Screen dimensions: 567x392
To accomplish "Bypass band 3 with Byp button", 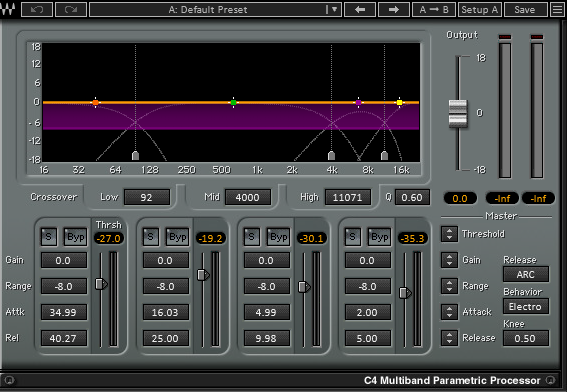I will 278,237.
